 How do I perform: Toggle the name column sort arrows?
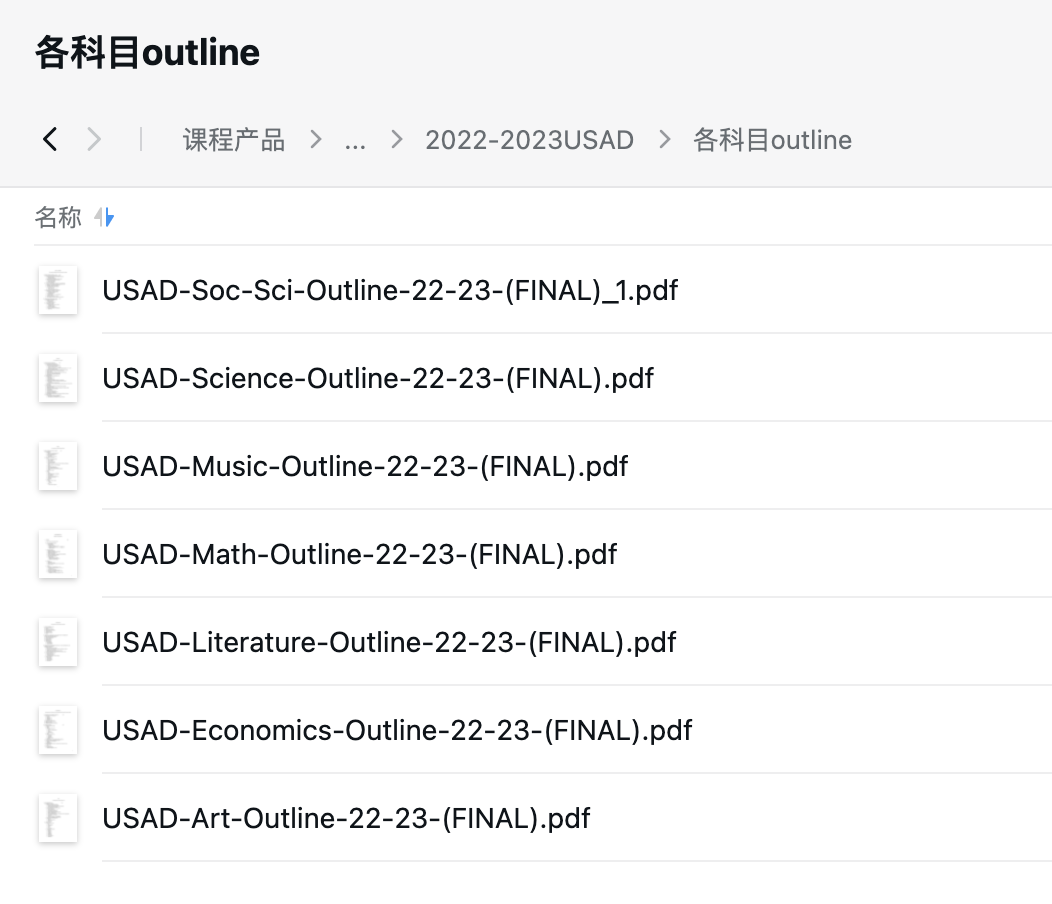pos(105,217)
